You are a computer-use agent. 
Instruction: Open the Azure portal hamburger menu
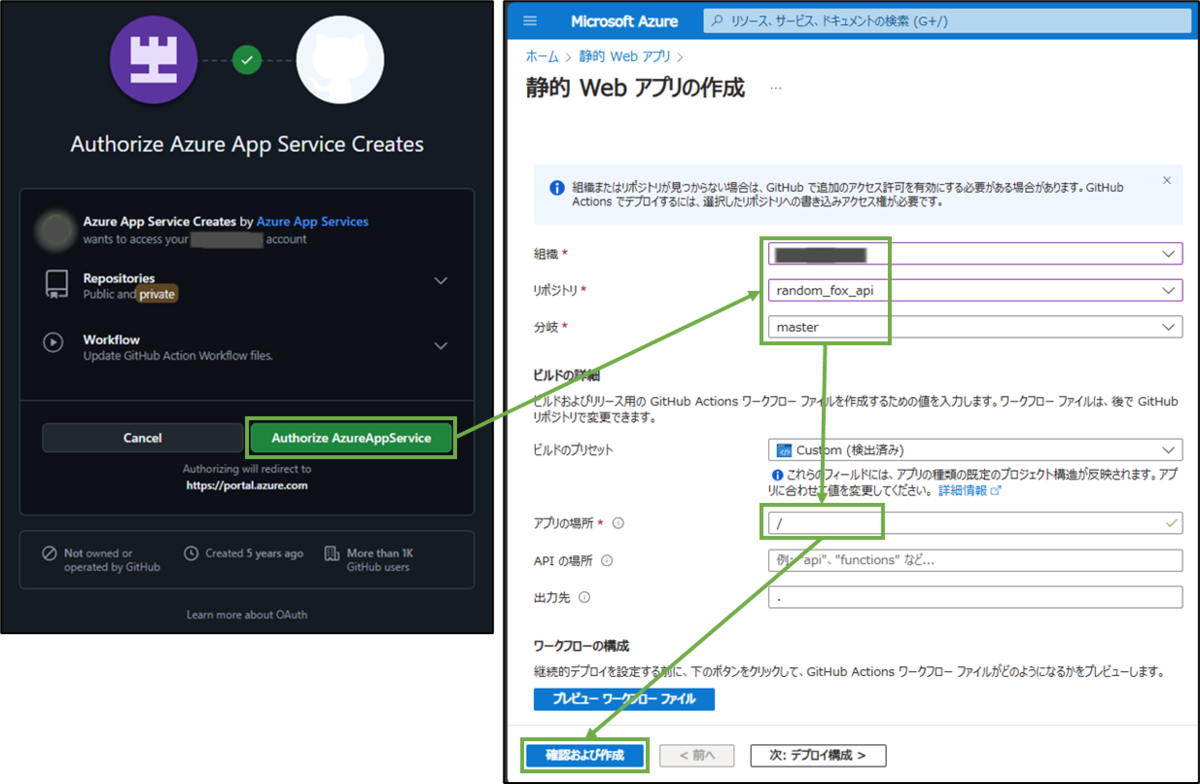click(x=530, y=21)
